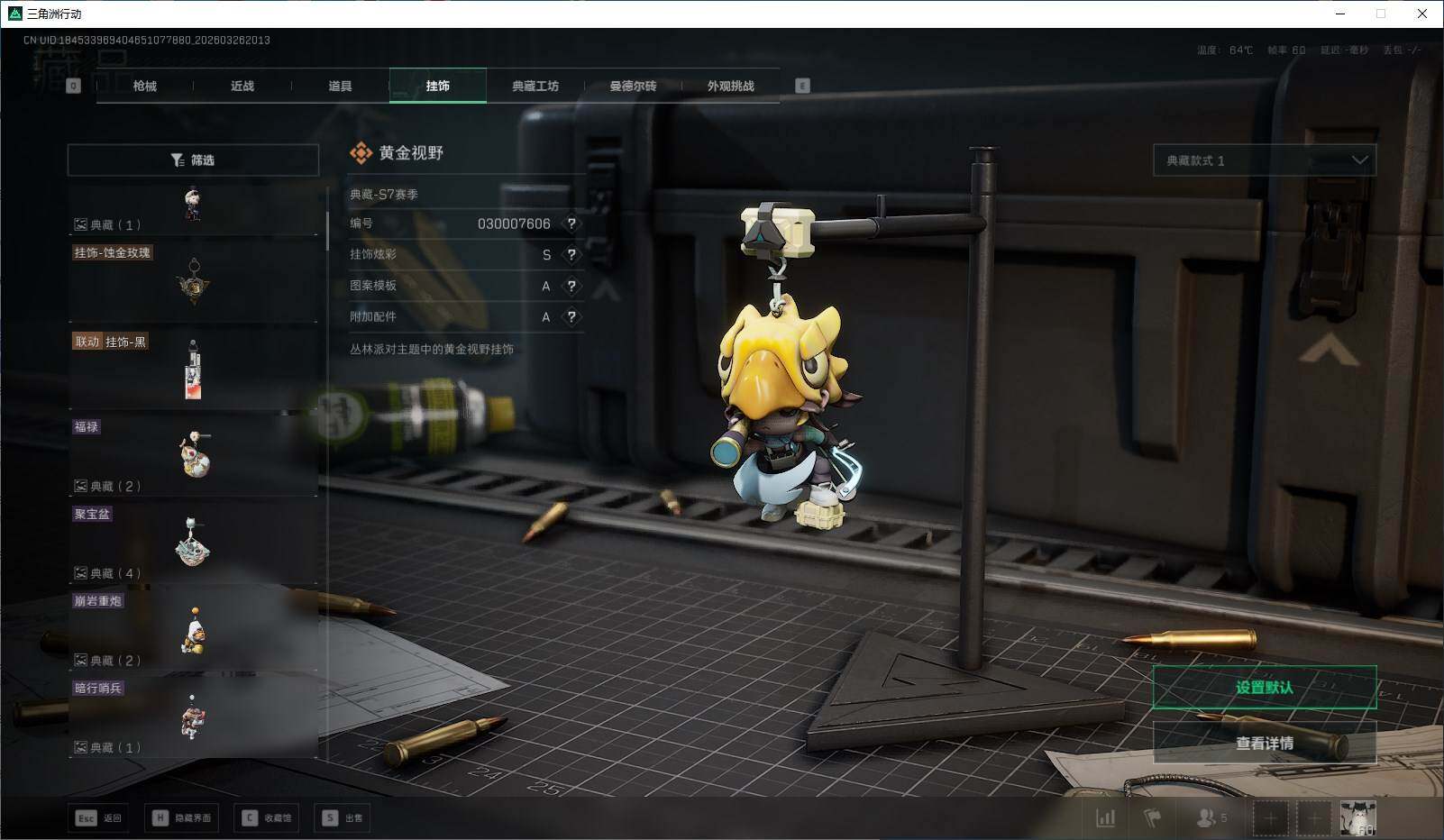This screenshot has width=1444, height=840.
Task: Click the first empty squad slot plus
Action: point(1270,818)
